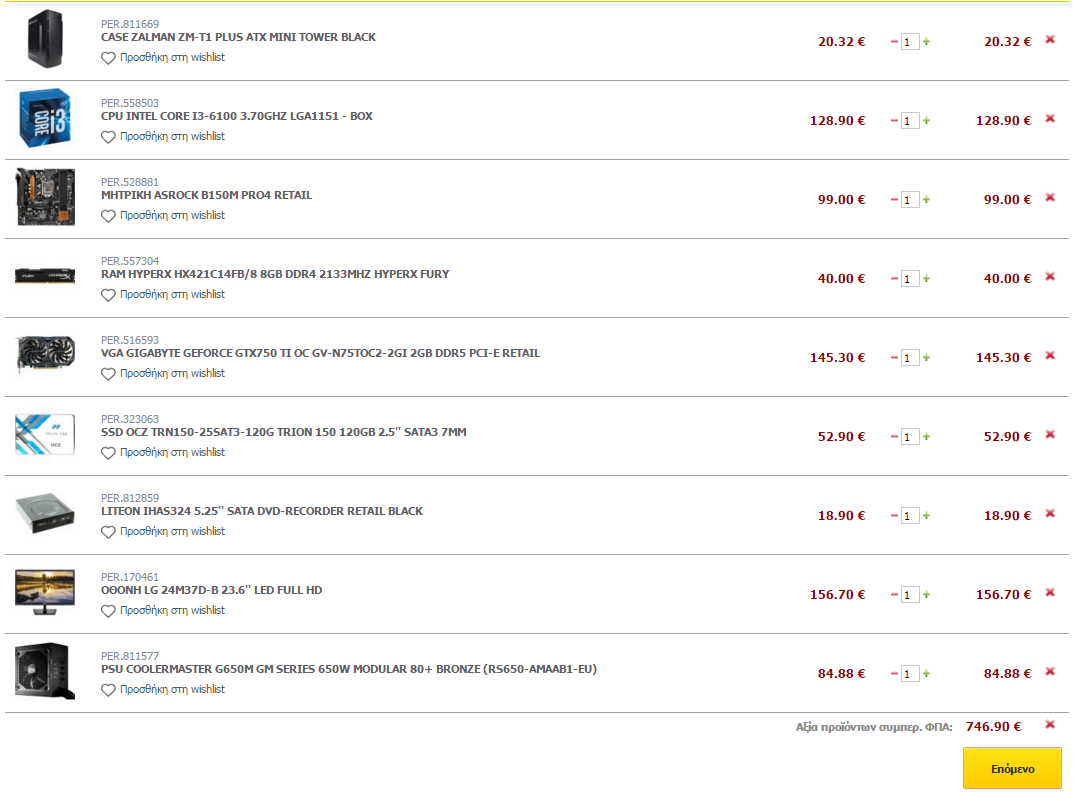Add ASRock motherboard to wishlist
The image size is (1074, 792).
(163, 215)
